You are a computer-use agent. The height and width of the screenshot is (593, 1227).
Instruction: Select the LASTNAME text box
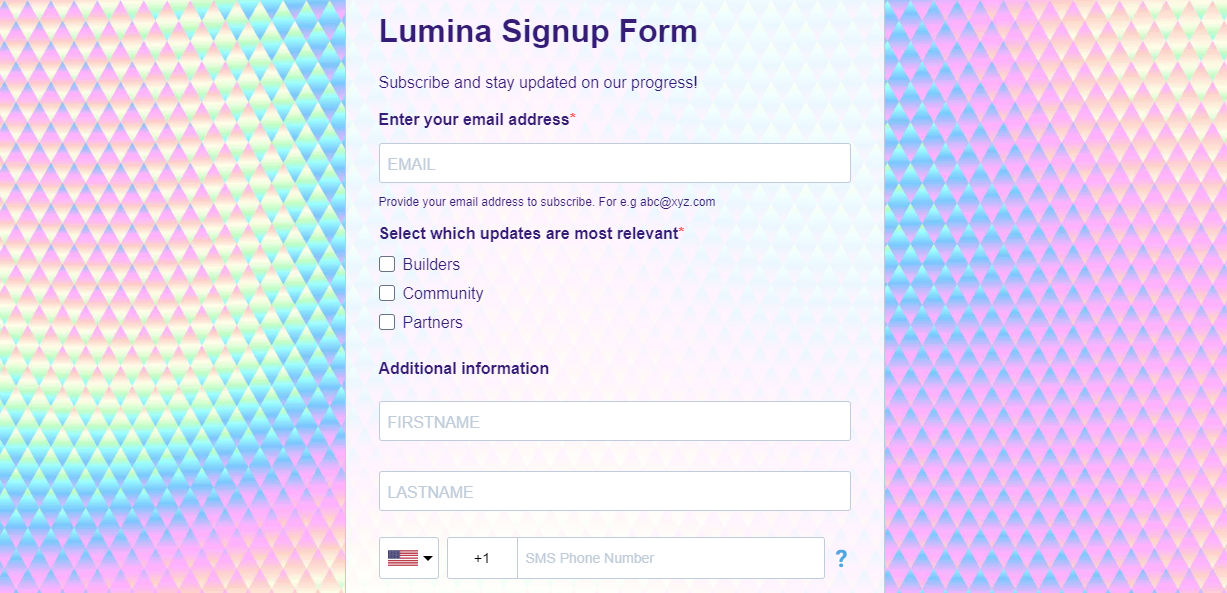pyautogui.click(x=615, y=491)
